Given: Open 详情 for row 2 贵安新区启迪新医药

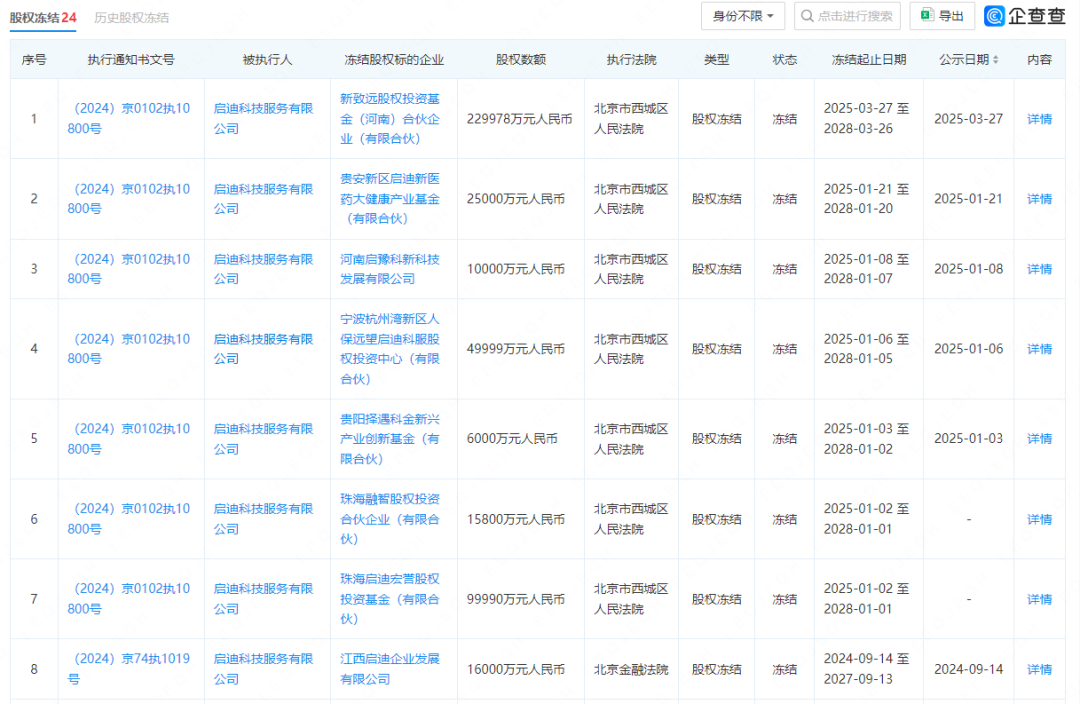Looking at the screenshot, I should pyautogui.click(x=1039, y=199).
